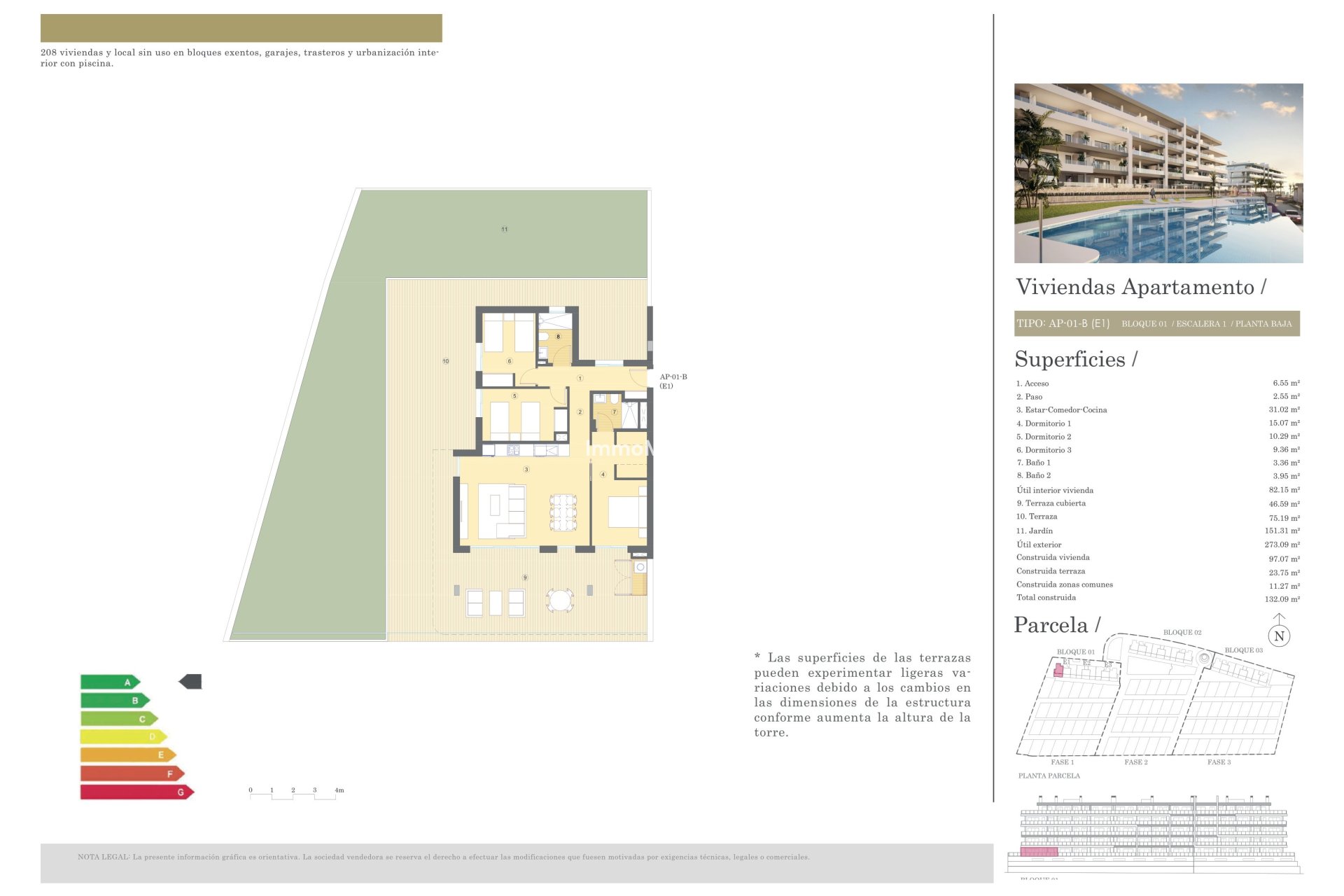The image size is (1344, 896).
Task: Click the kitchen stove burner icon
Action: click(513, 450)
